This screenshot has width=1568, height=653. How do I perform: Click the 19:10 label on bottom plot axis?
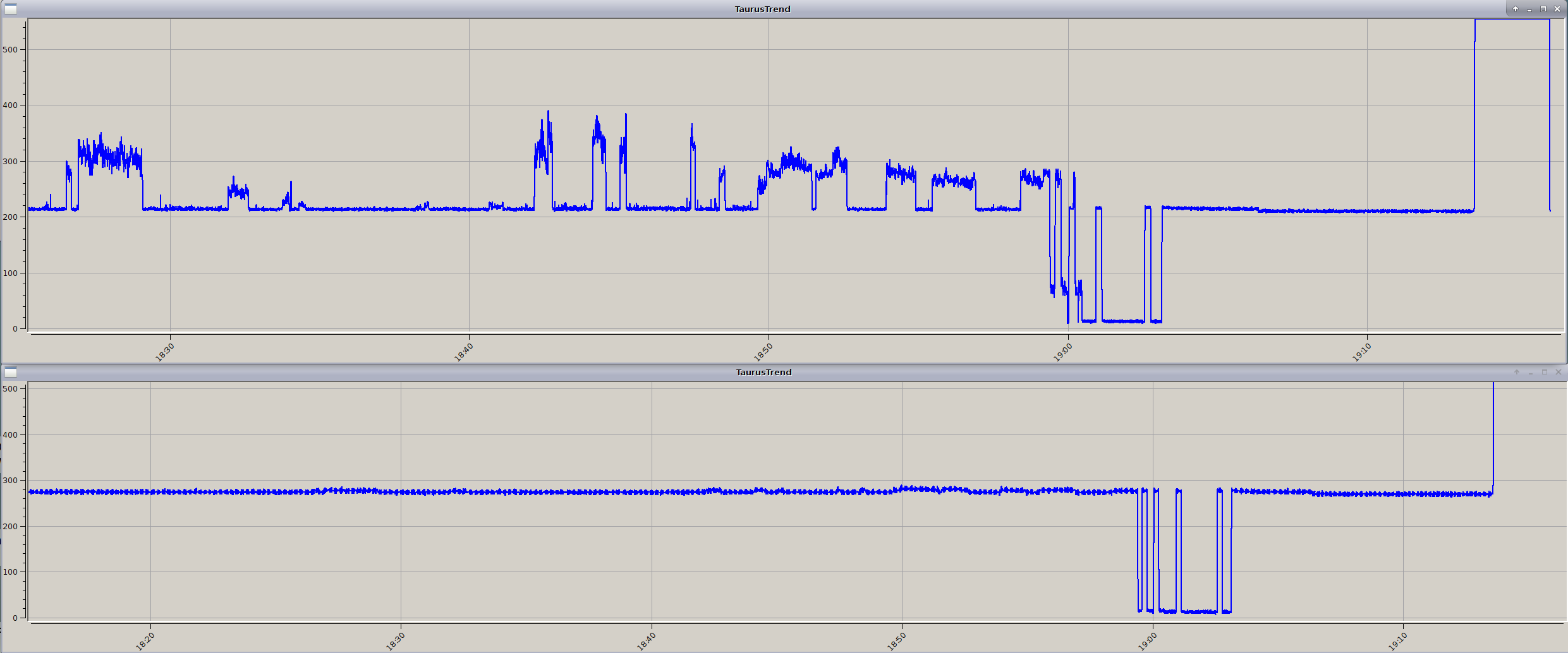pos(1397,642)
